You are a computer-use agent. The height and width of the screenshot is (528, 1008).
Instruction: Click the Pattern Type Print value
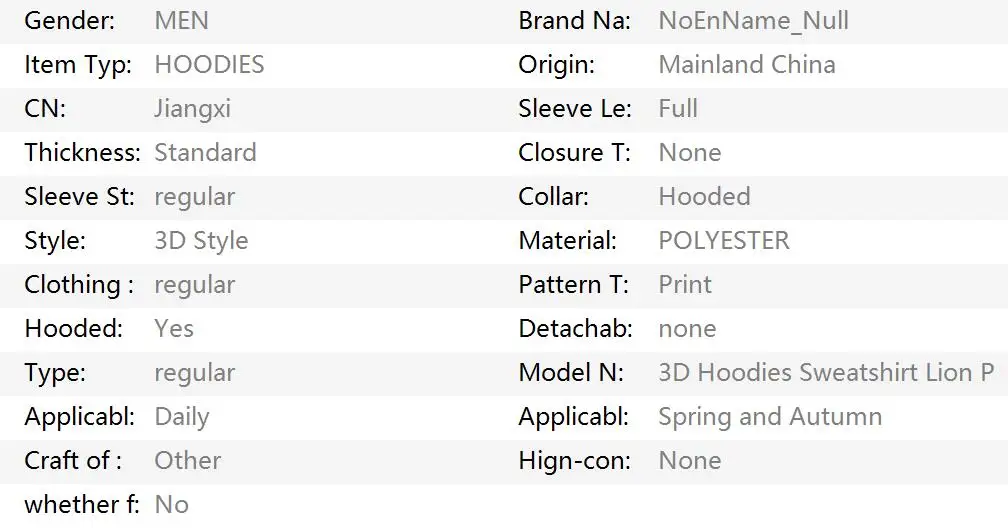[x=684, y=285]
